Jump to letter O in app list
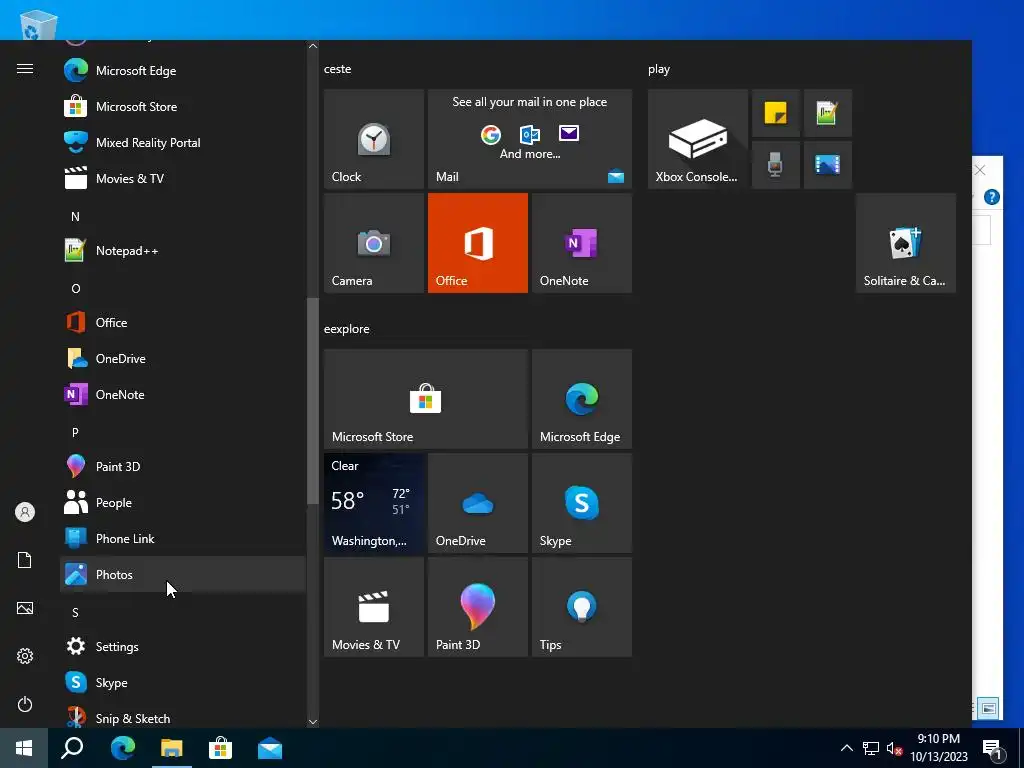This screenshot has width=1024, height=768. [75, 288]
